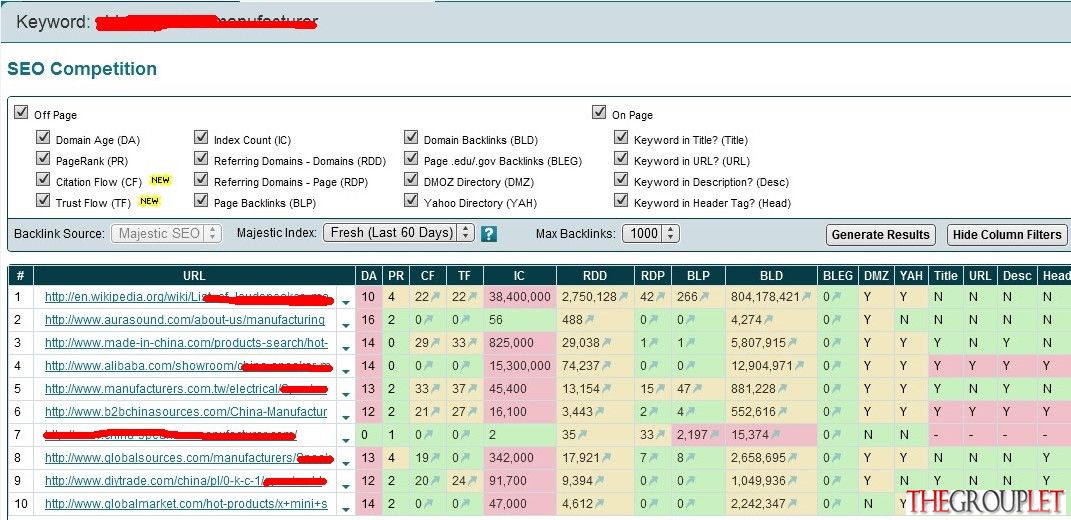Screen dimensions: 1071x520
Task: Click the arrow icon next to BLD 804,178,421
Action: click(x=806, y=297)
